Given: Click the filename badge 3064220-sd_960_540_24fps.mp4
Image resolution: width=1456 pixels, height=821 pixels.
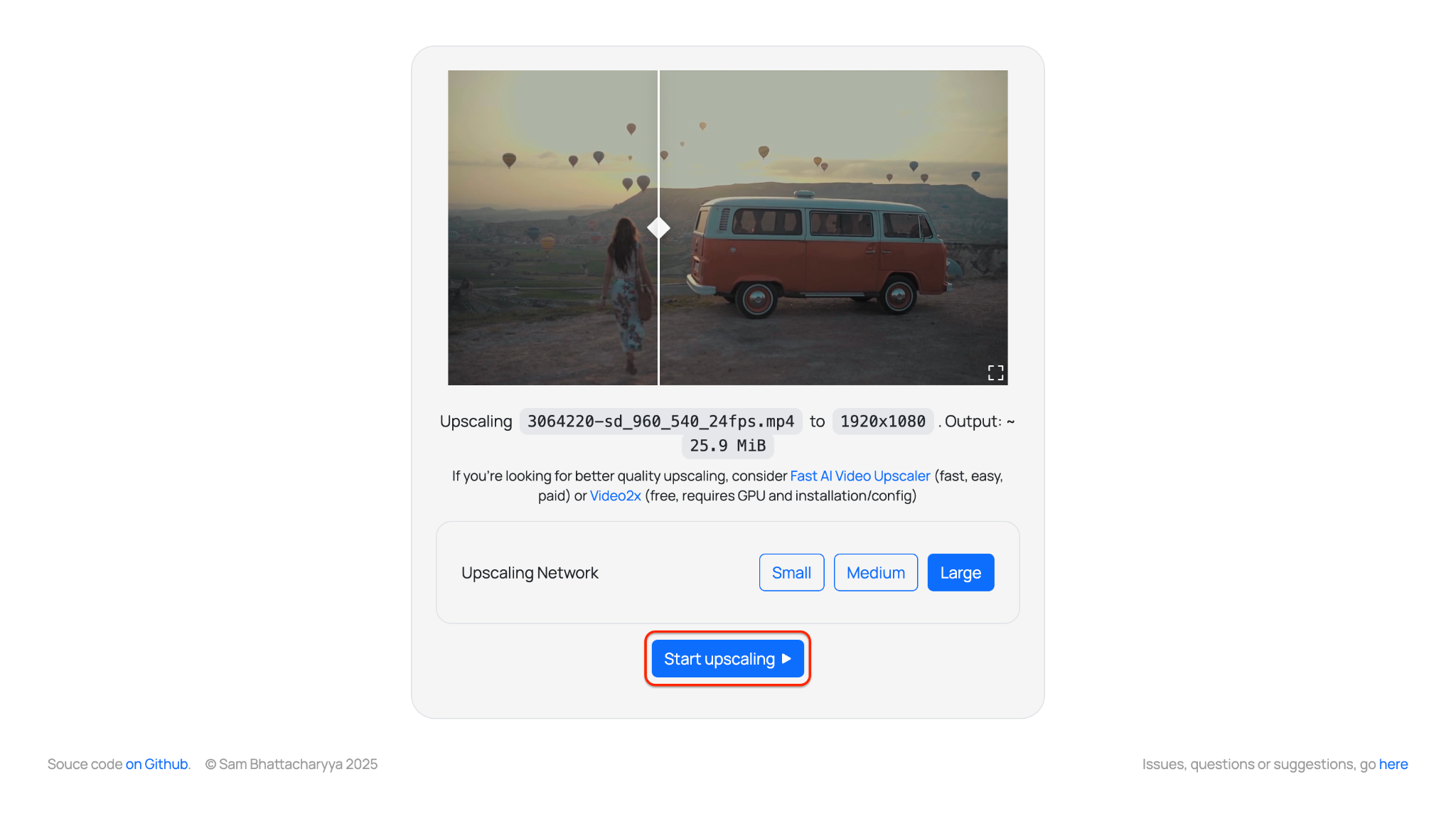Looking at the screenshot, I should (x=660, y=421).
